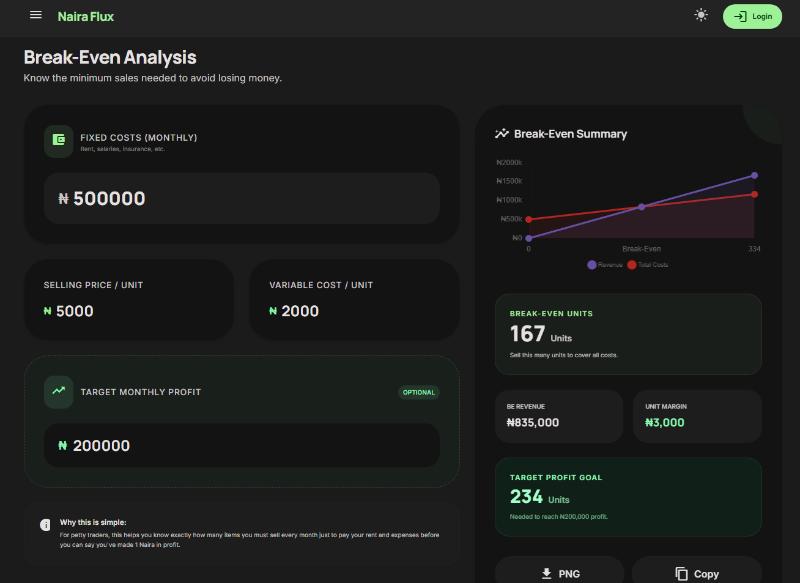Toggle the Revenue legend swatch
The width and height of the screenshot is (800, 583).
point(592,265)
